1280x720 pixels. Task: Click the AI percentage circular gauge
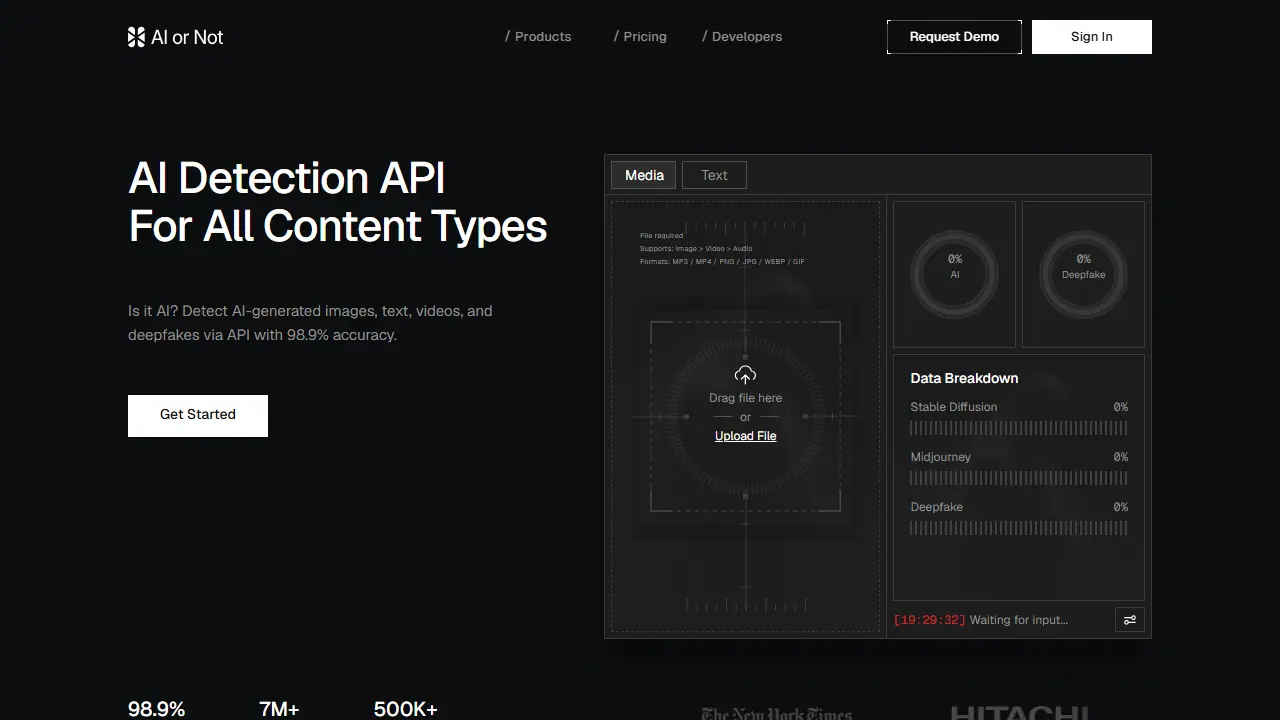954,274
